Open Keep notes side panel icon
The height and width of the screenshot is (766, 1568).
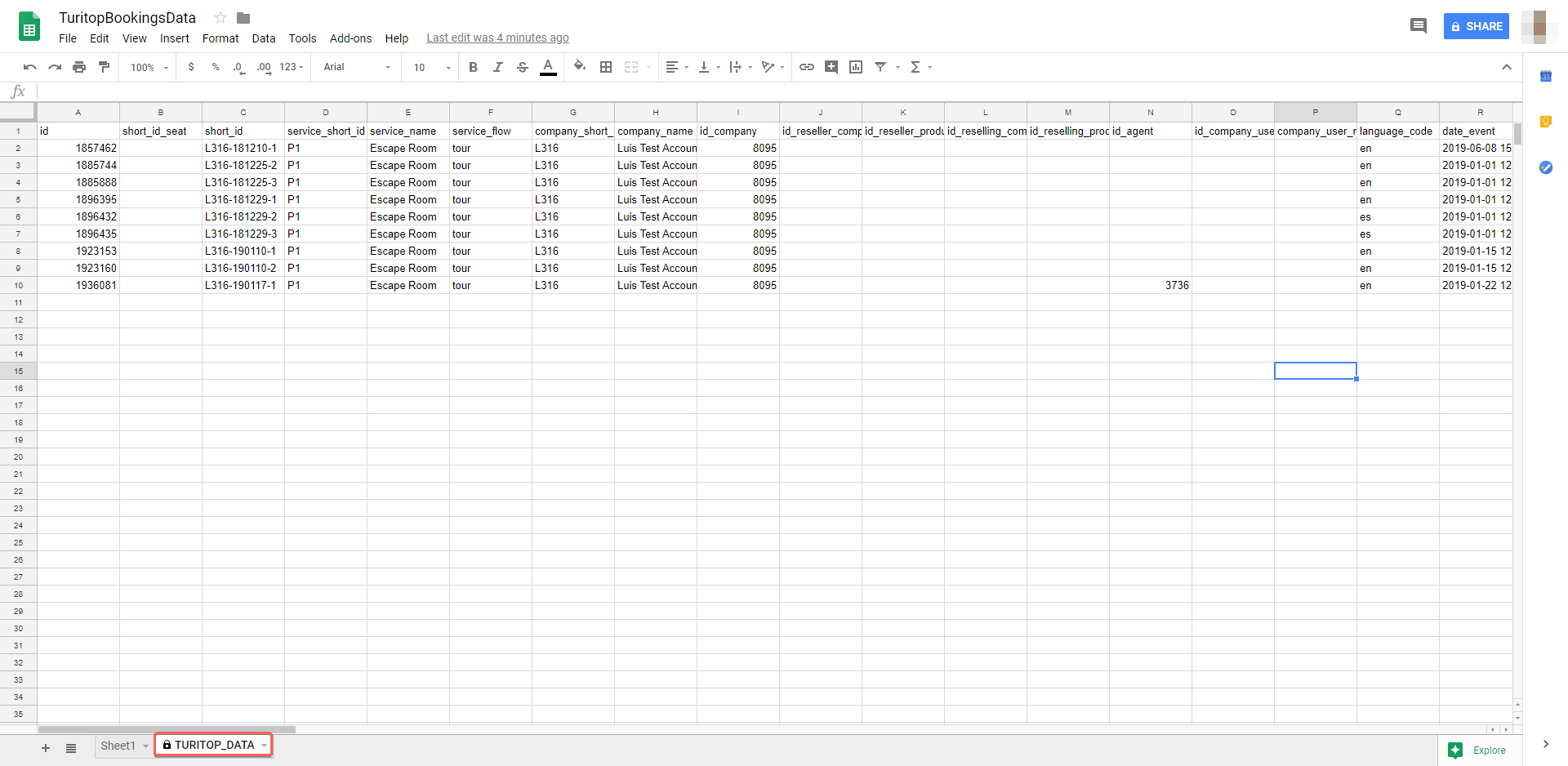coord(1546,122)
